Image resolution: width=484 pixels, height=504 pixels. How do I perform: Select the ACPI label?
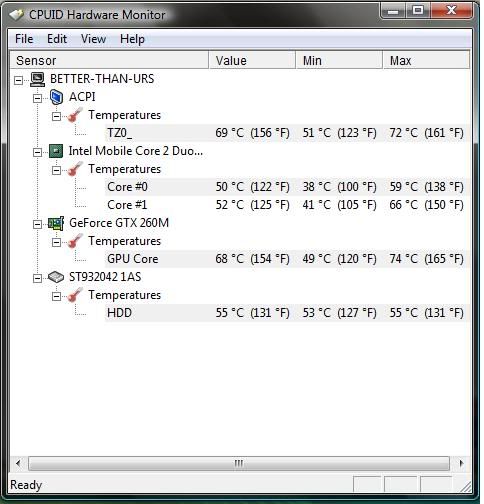[82, 97]
